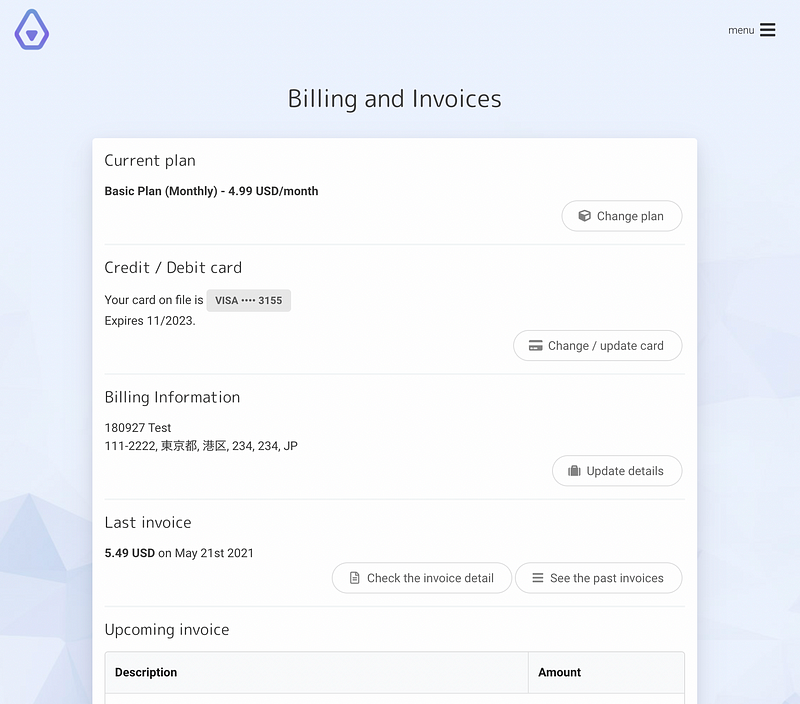Open the hamburger menu icon

[767, 30]
